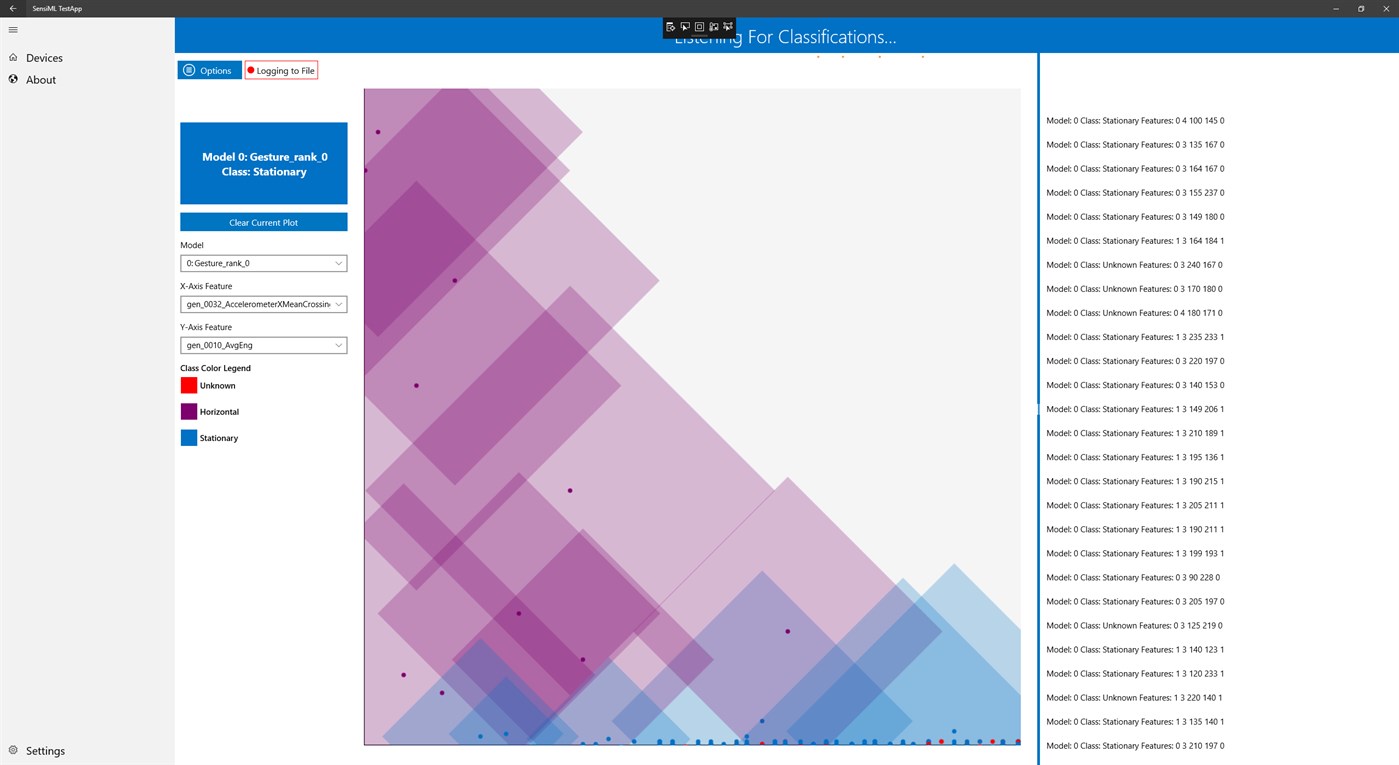This screenshot has width=1399, height=765.
Task: Expand the X-Axis Feature dropdown
Action: (x=264, y=304)
